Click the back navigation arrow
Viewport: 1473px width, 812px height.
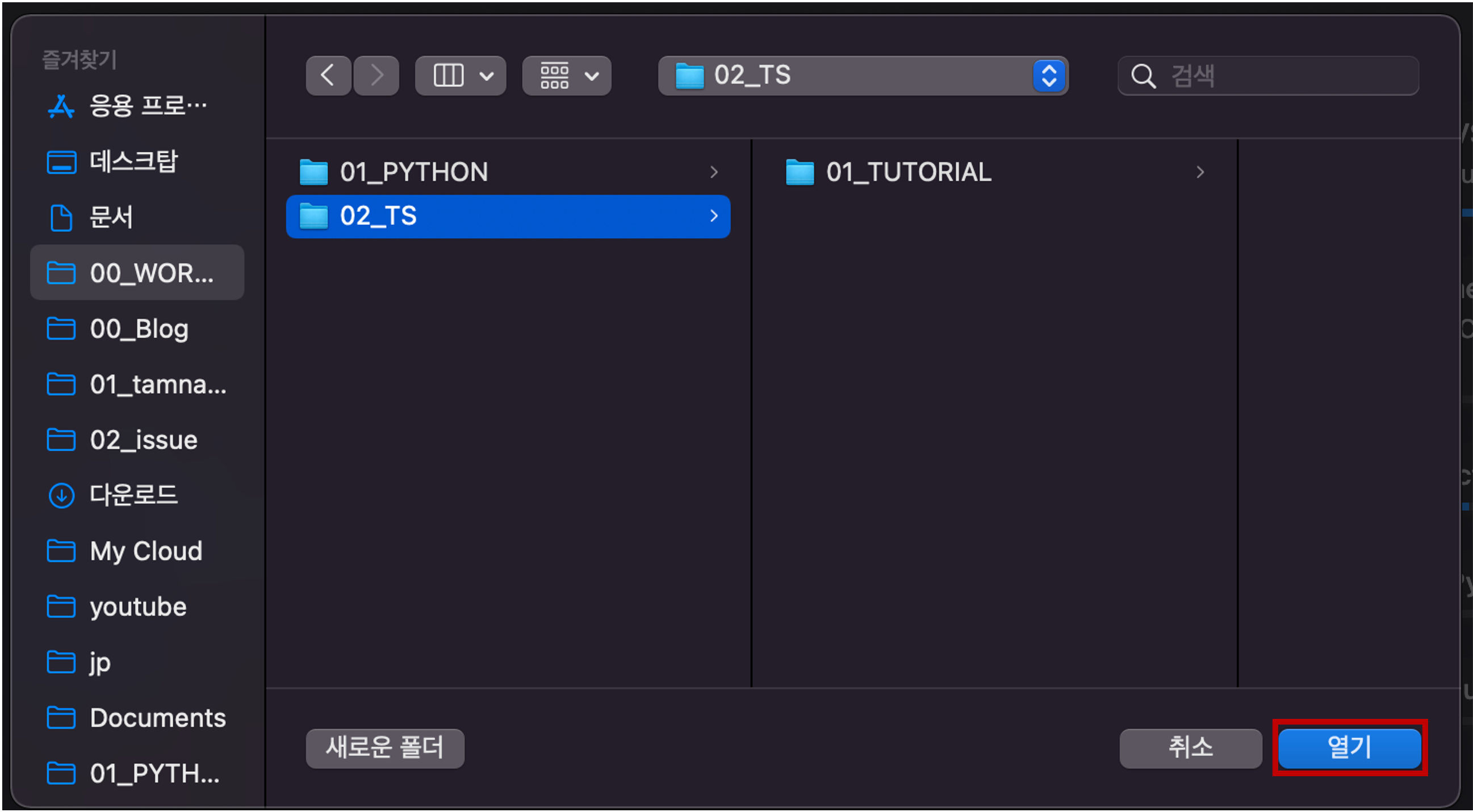point(328,76)
